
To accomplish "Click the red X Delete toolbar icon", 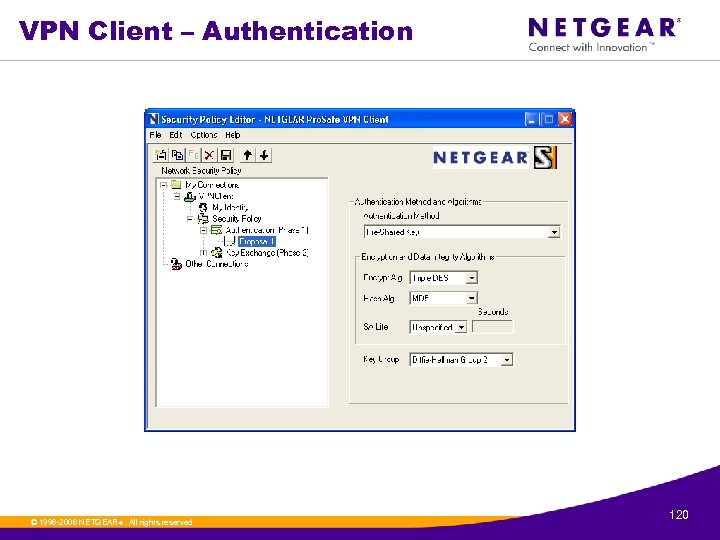I will [x=209, y=155].
